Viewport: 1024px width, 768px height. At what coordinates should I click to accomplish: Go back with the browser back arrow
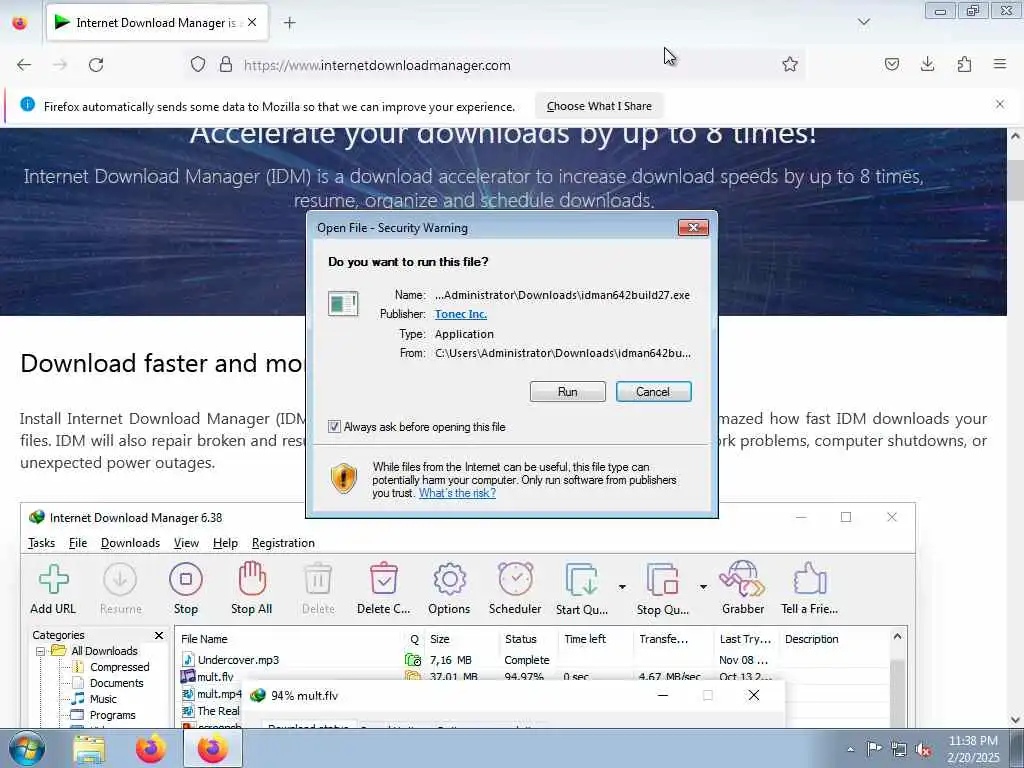(24, 65)
